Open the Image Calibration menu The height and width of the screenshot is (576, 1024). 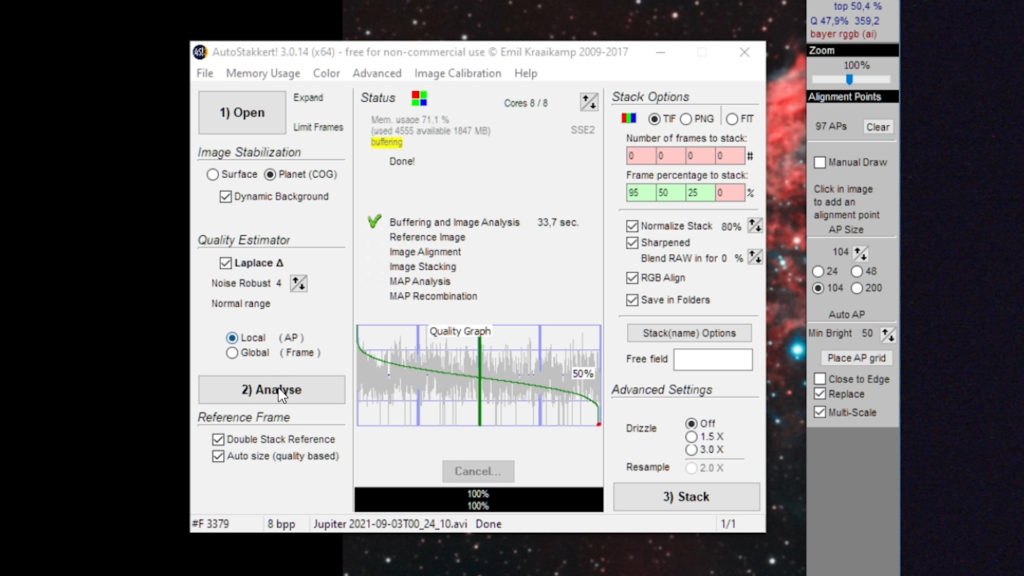[458, 73]
